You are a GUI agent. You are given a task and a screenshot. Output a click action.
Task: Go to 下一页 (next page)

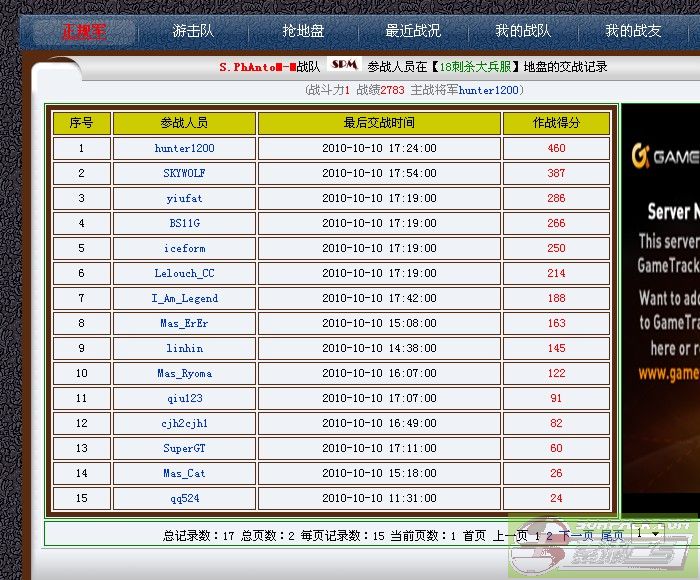(576, 536)
